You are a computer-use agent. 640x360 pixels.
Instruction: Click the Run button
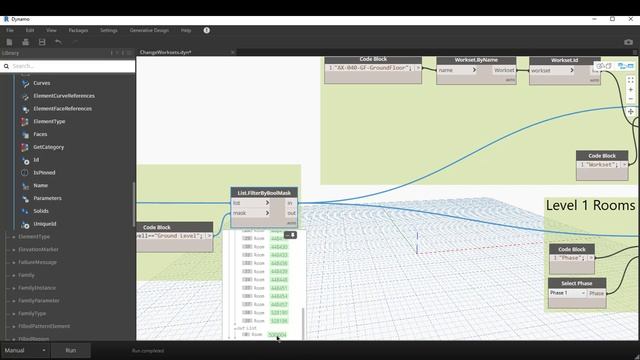pyautogui.click(x=71, y=350)
